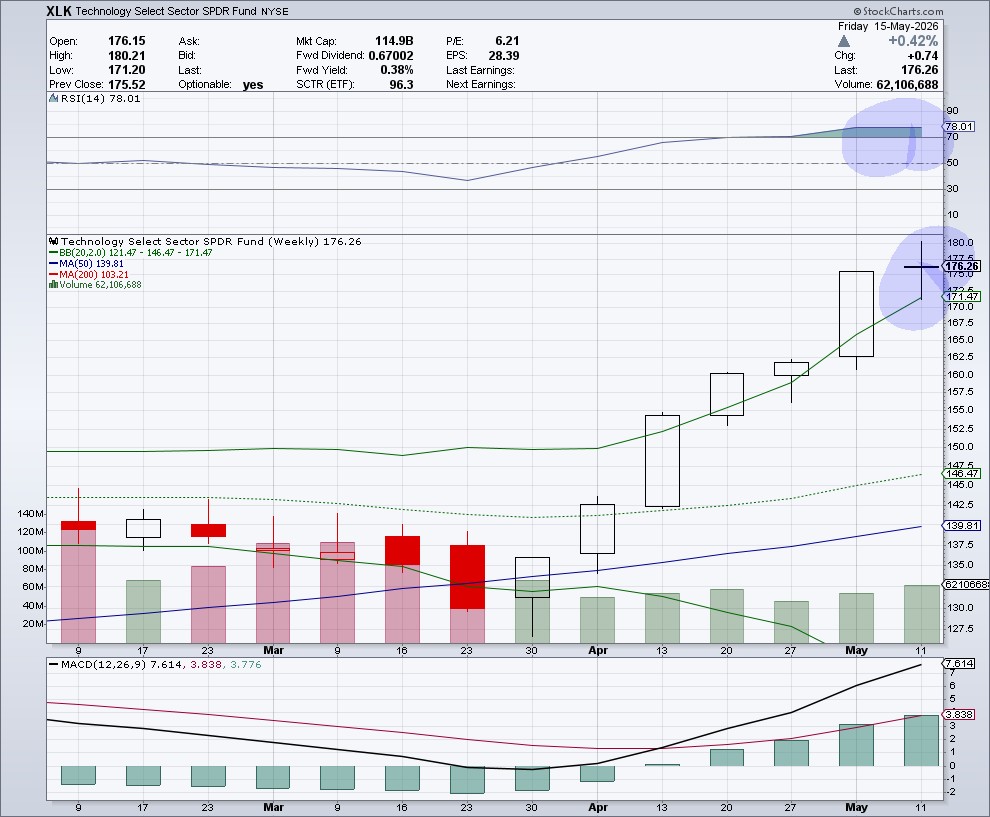Click the white candle for week of Apr 20
The width and height of the screenshot is (990, 817).
[727, 395]
